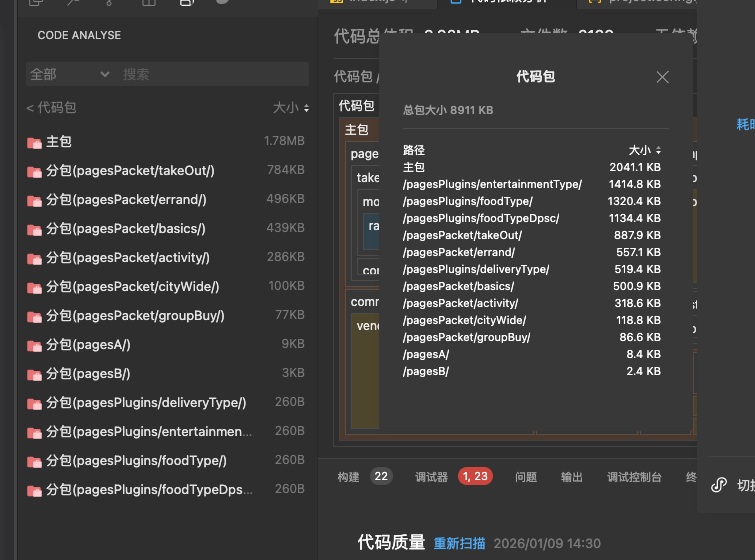Open the 输出 tab
This screenshot has height=560, width=755.
[571, 477]
